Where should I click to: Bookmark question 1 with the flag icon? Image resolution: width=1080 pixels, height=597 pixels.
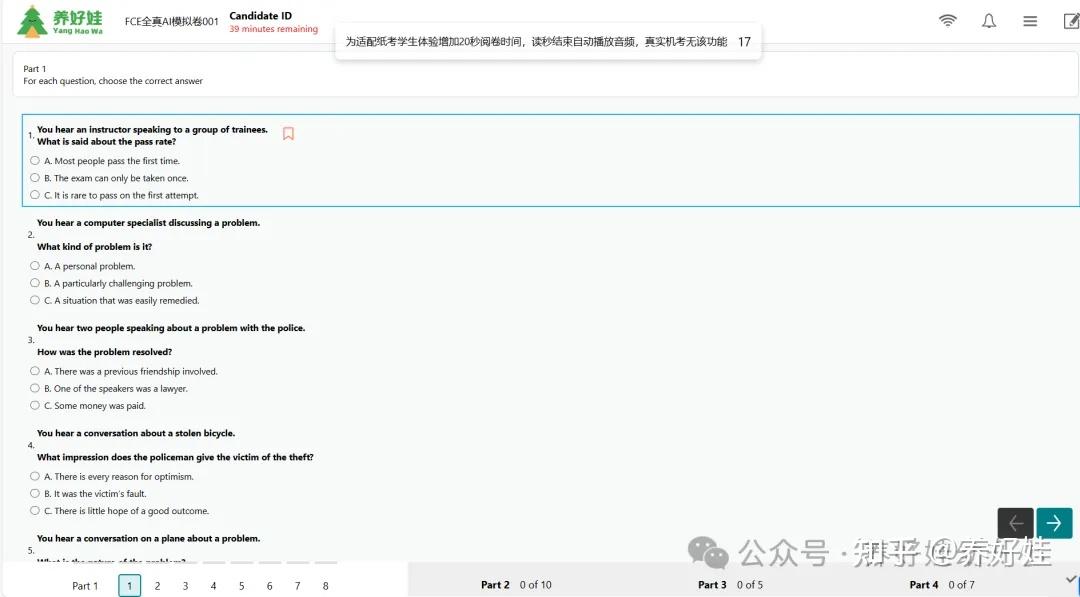click(x=288, y=132)
